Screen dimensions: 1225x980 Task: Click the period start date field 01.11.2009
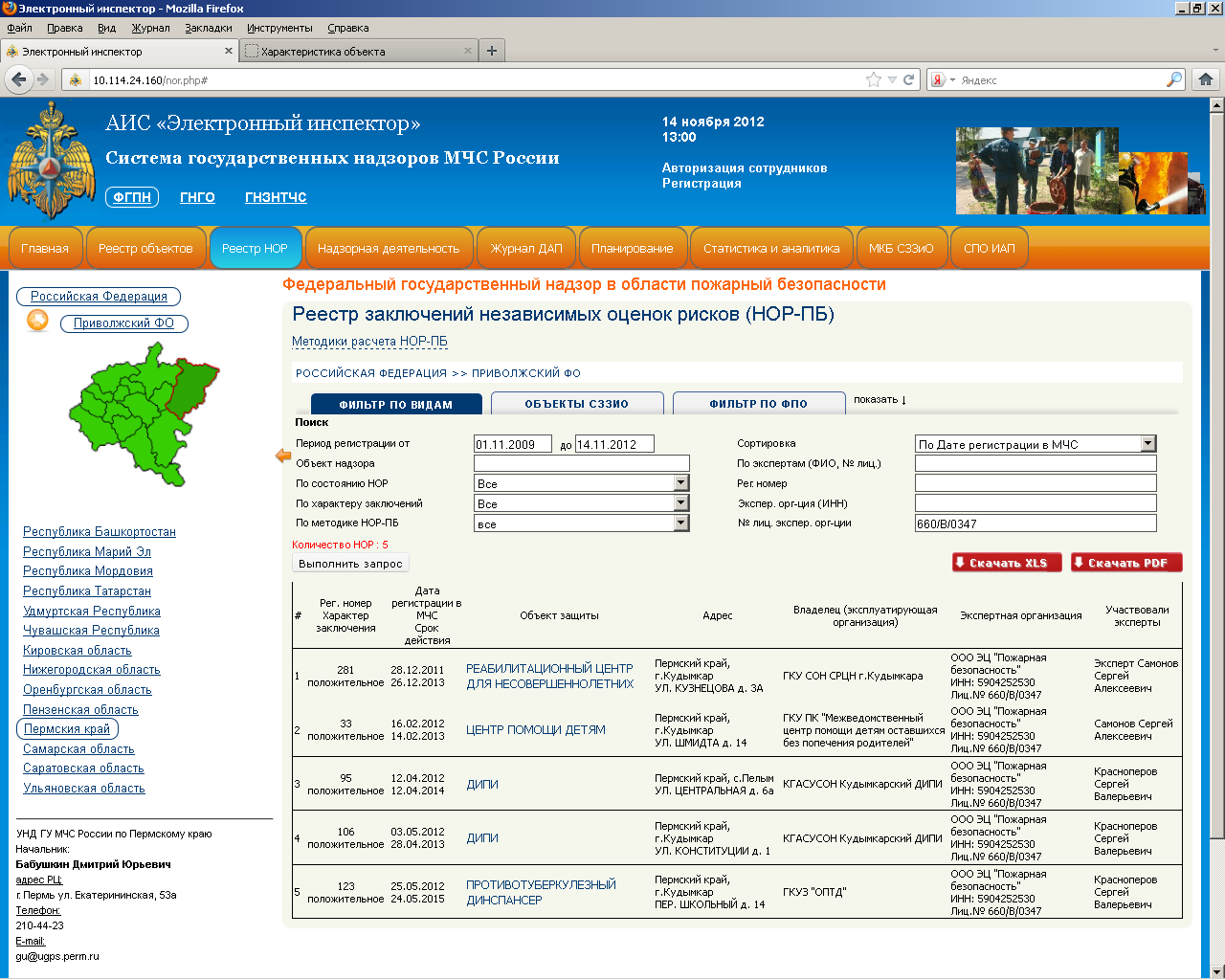(x=513, y=444)
